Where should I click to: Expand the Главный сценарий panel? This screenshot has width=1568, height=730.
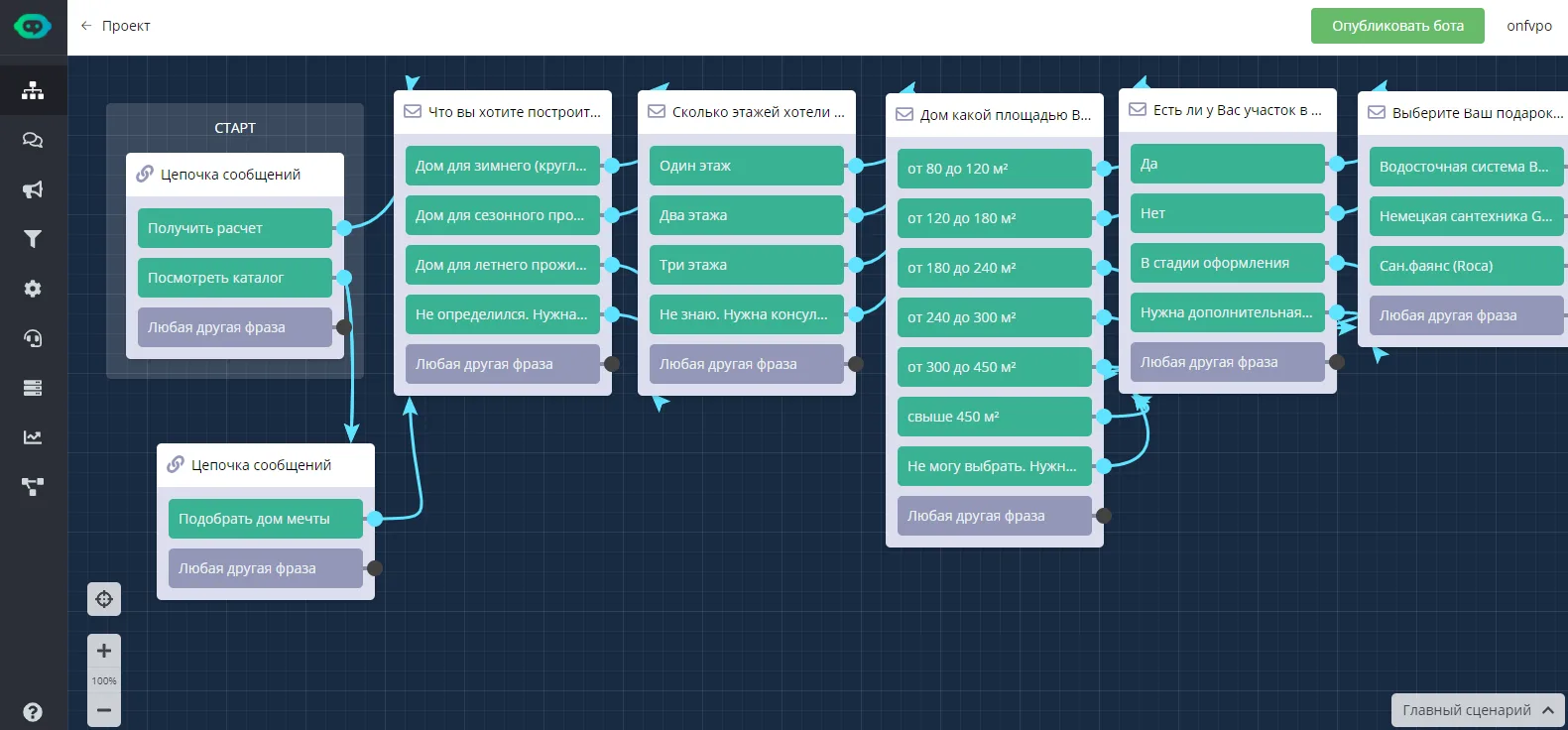point(1478,710)
